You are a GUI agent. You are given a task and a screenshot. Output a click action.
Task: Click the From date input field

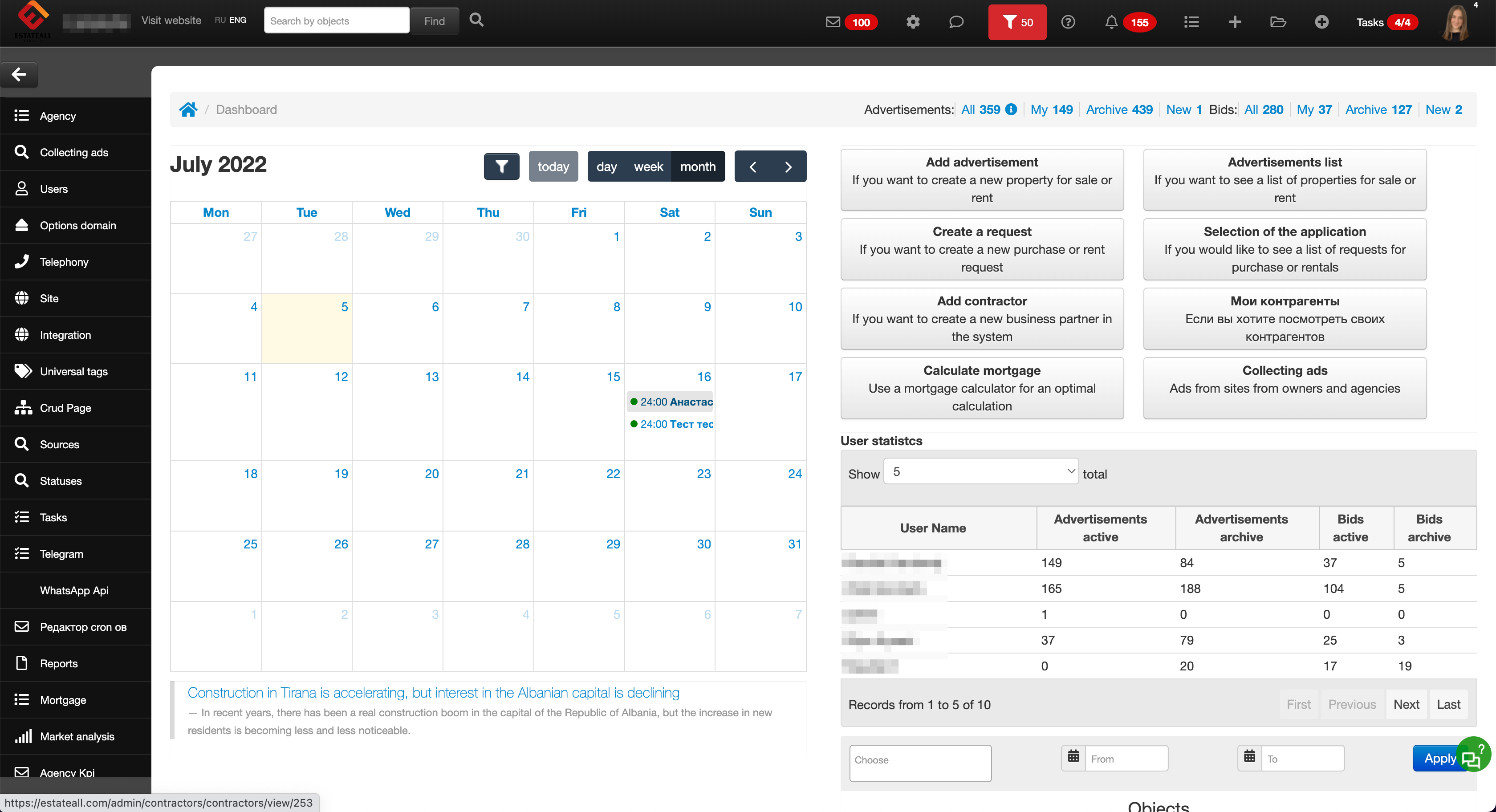pyautogui.click(x=1126, y=759)
